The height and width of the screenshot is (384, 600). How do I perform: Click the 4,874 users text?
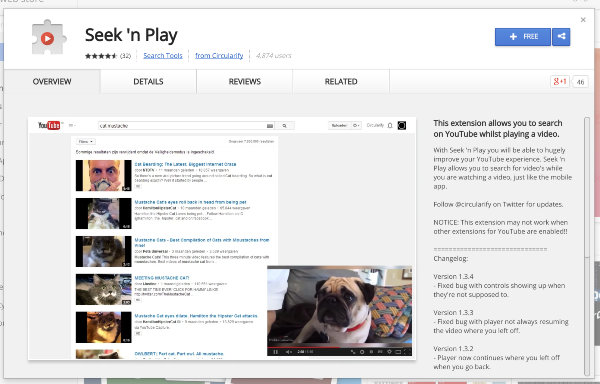tap(274, 55)
